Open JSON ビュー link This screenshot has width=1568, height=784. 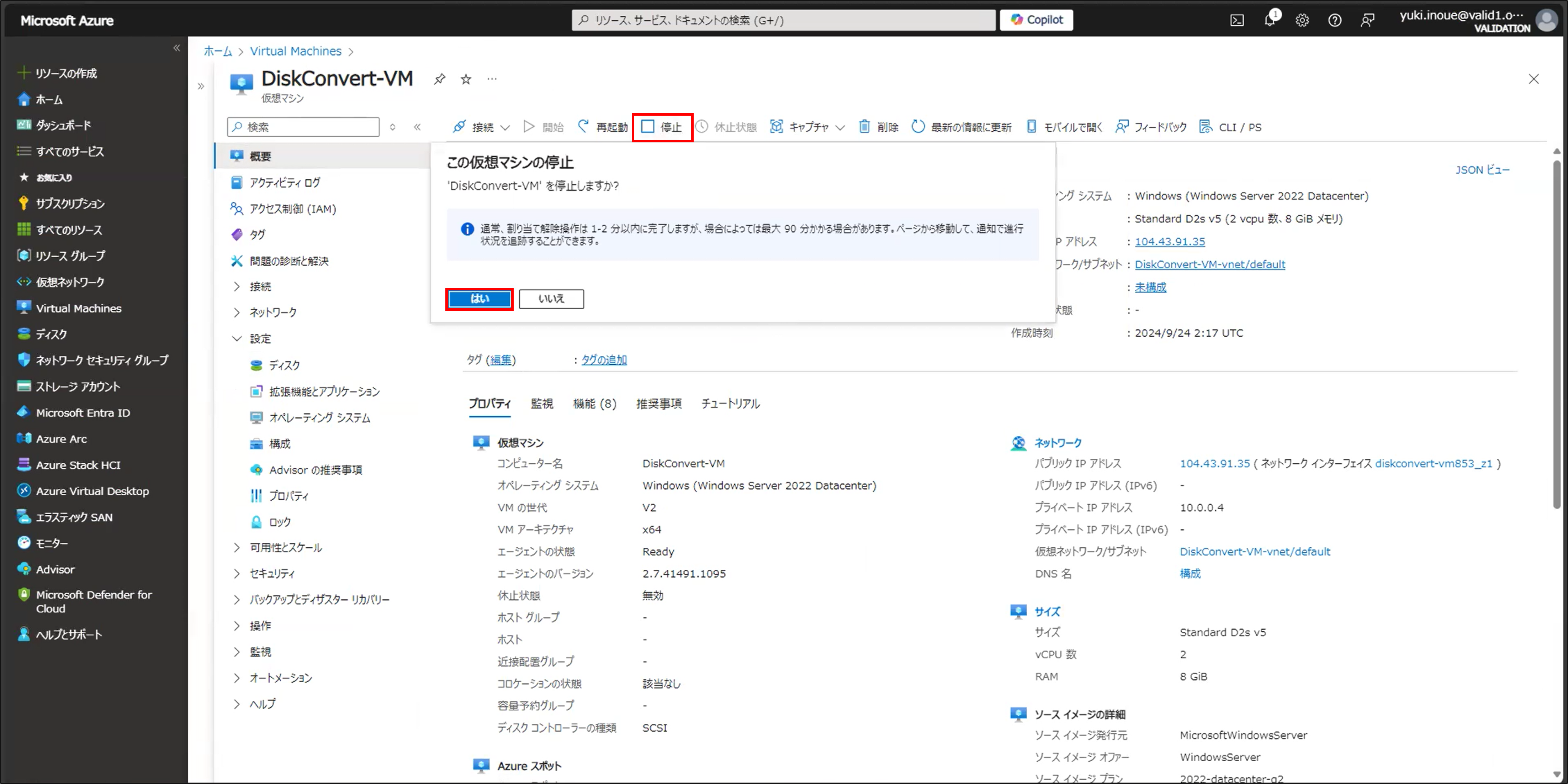click(1482, 170)
